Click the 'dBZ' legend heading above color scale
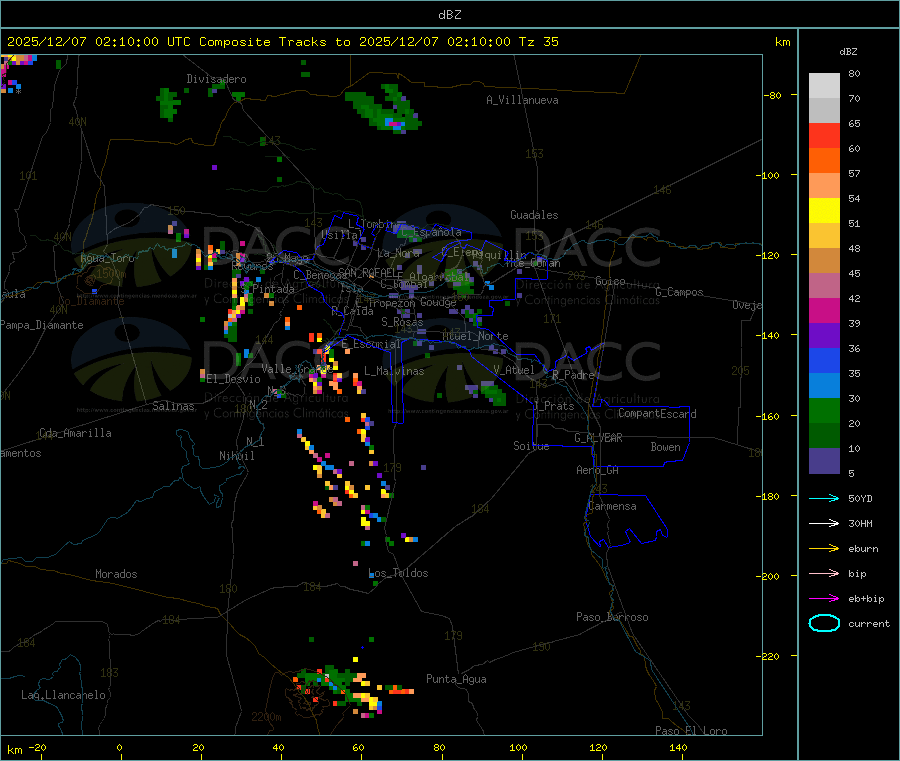 click(x=848, y=52)
